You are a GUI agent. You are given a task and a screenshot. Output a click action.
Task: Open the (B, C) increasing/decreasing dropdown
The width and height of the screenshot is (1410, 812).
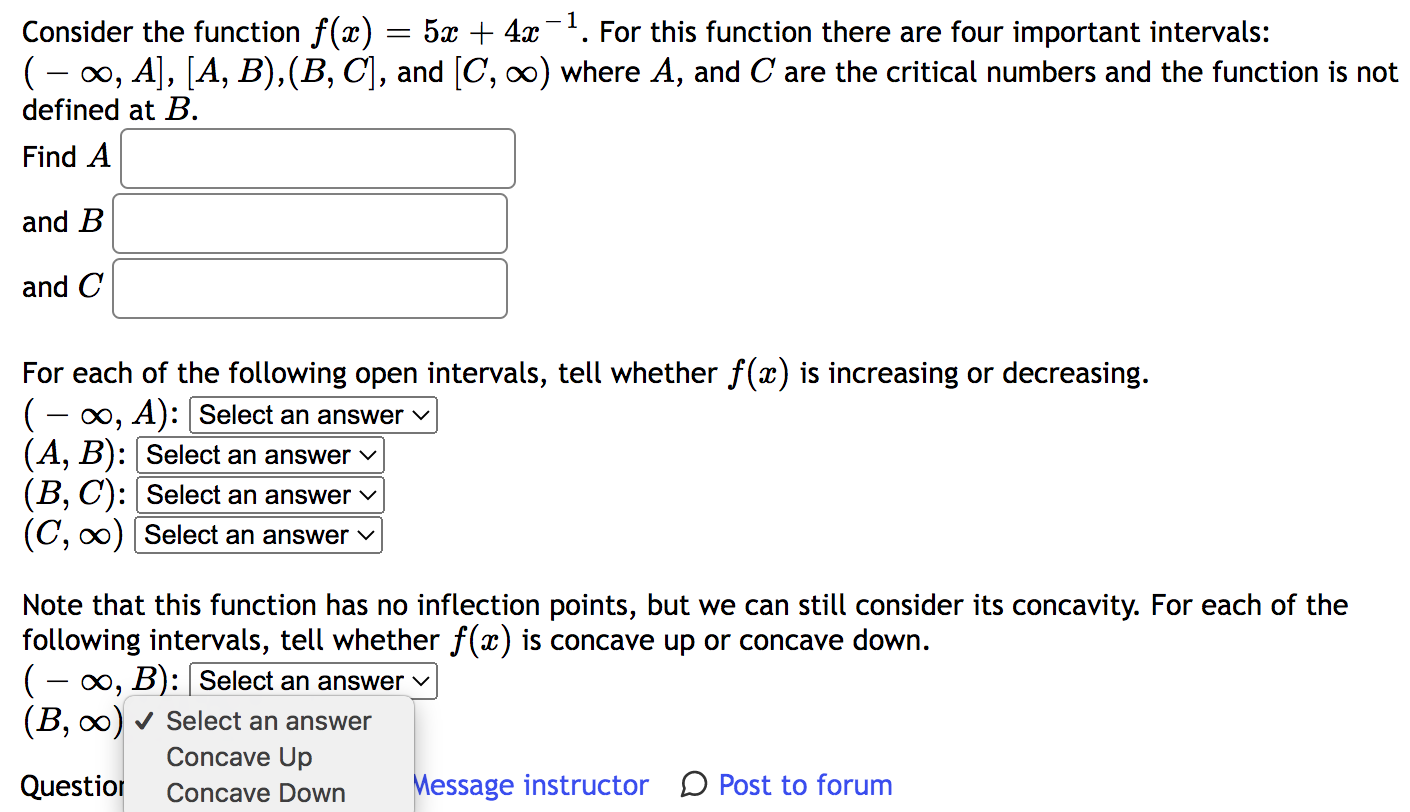(x=259, y=494)
